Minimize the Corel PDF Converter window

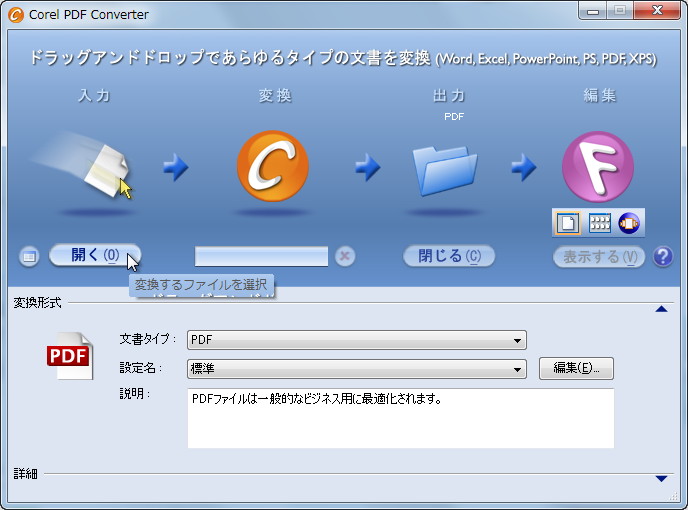coord(593,11)
